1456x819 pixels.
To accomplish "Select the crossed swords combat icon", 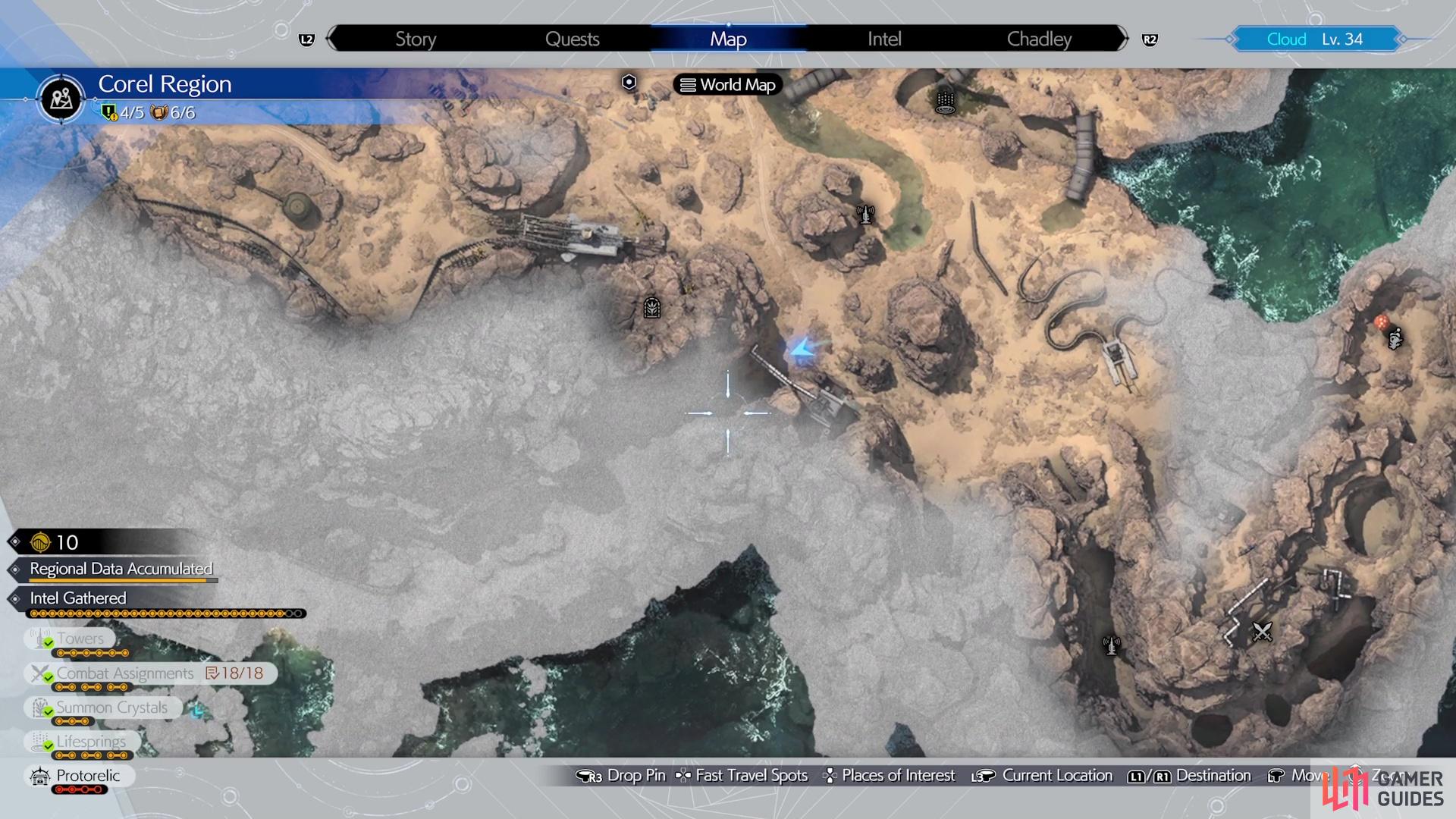I will pos(1262,631).
